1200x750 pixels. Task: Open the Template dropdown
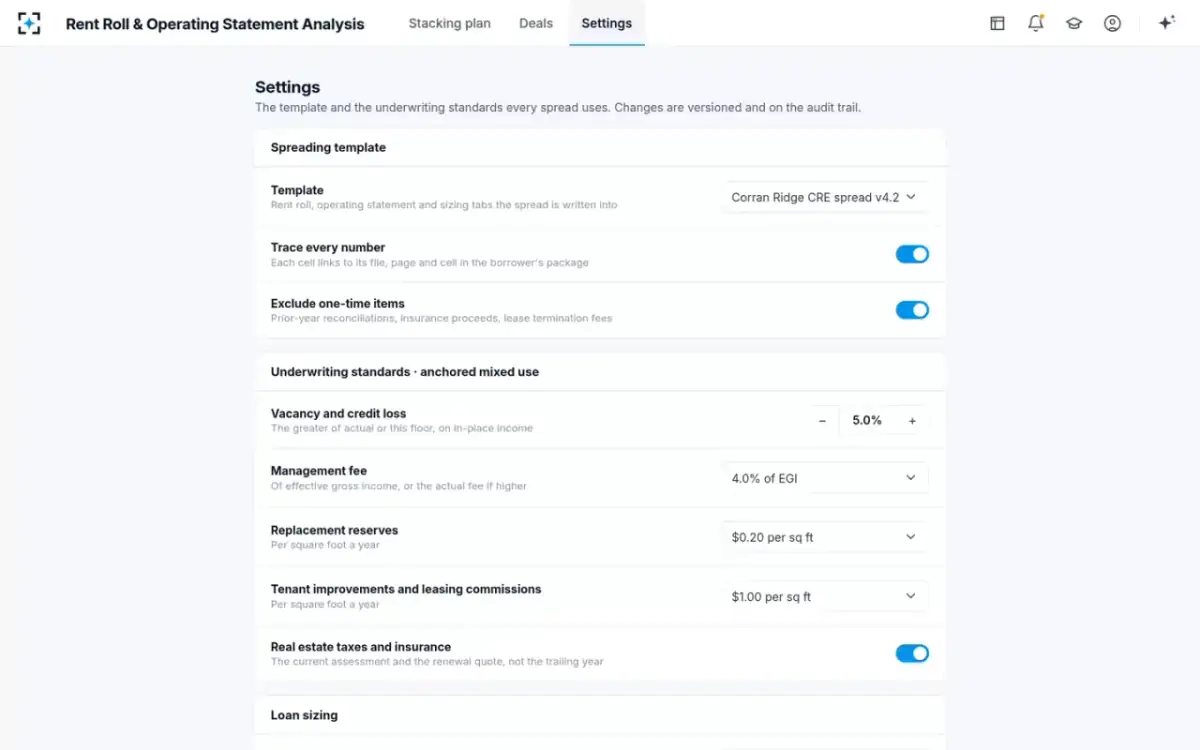pos(824,197)
